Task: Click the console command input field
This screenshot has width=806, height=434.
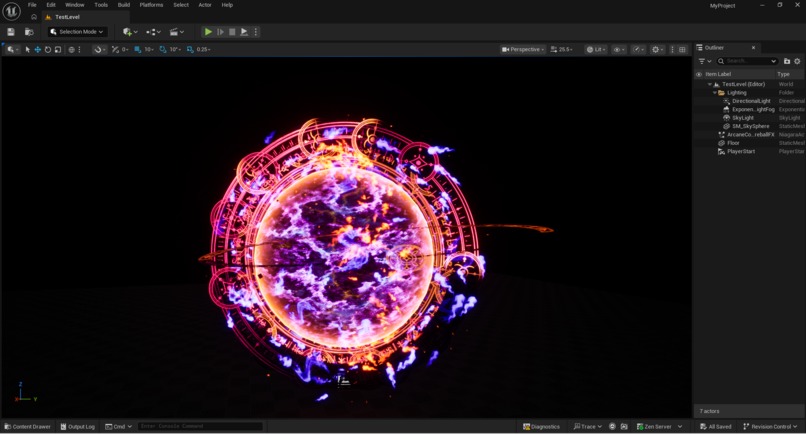Action: click(200, 426)
